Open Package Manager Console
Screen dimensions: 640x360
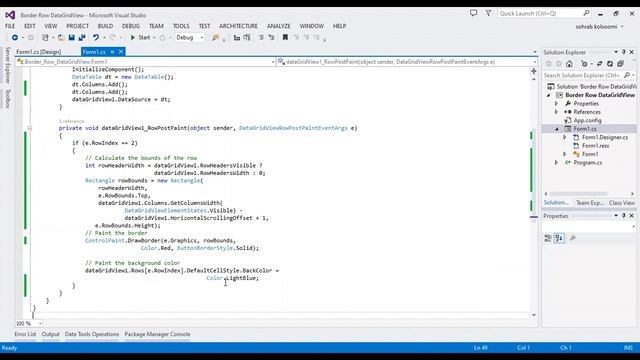coord(157,334)
